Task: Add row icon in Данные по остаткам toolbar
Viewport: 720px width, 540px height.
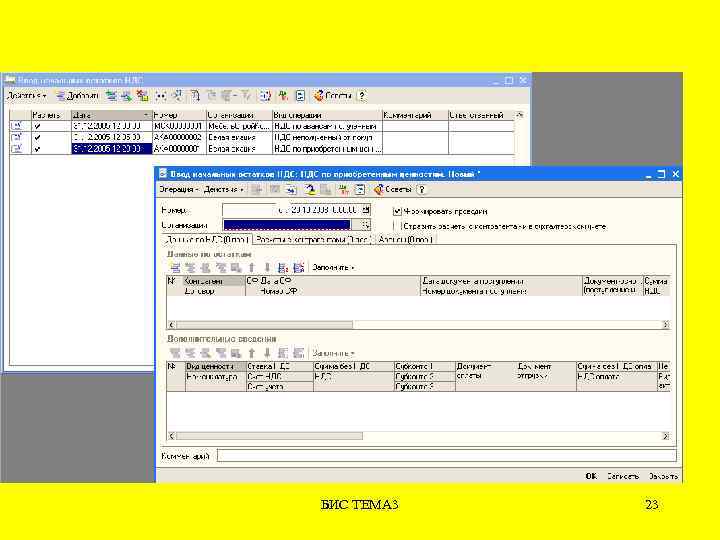Action: pyautogui.click(x=175, y=268)
